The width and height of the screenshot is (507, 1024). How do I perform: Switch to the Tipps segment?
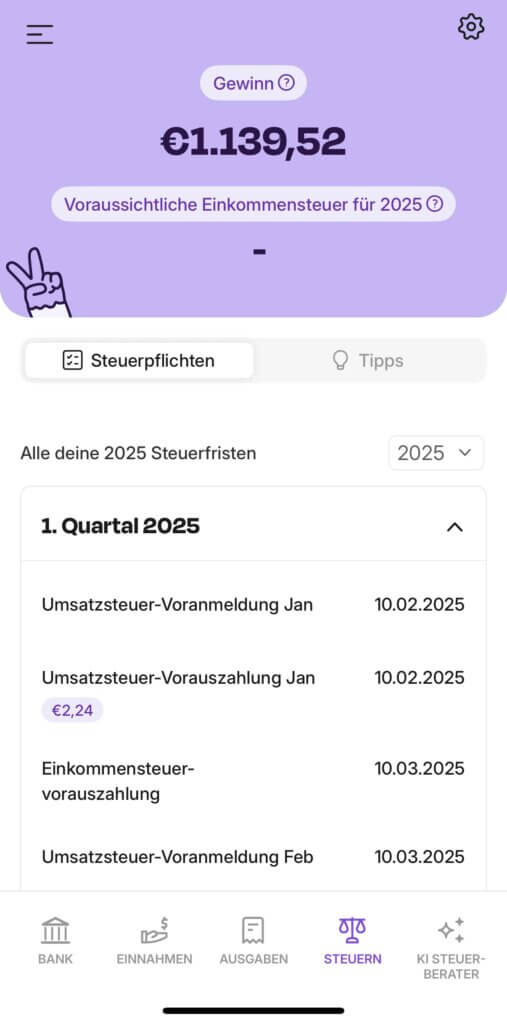368,360
